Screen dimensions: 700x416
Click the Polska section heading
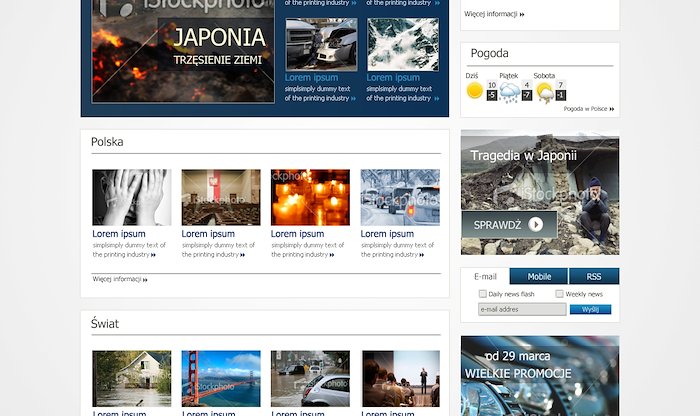coord(107,142)
